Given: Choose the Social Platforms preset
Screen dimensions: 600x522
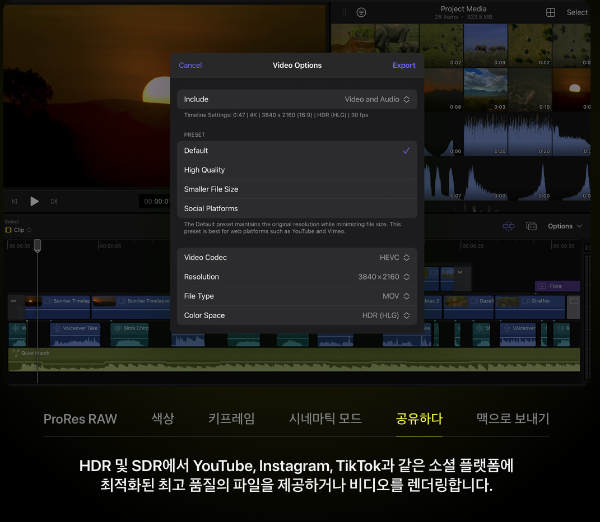Looking at the screenshot, I should pyautogui.click(x=297, y=209).
